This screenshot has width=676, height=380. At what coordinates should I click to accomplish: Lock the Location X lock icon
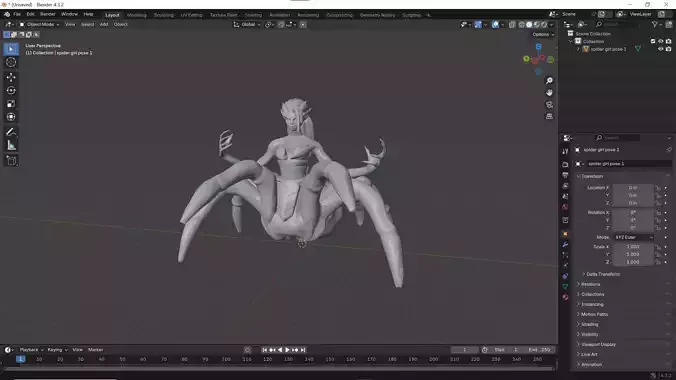[x=658, y=188]
